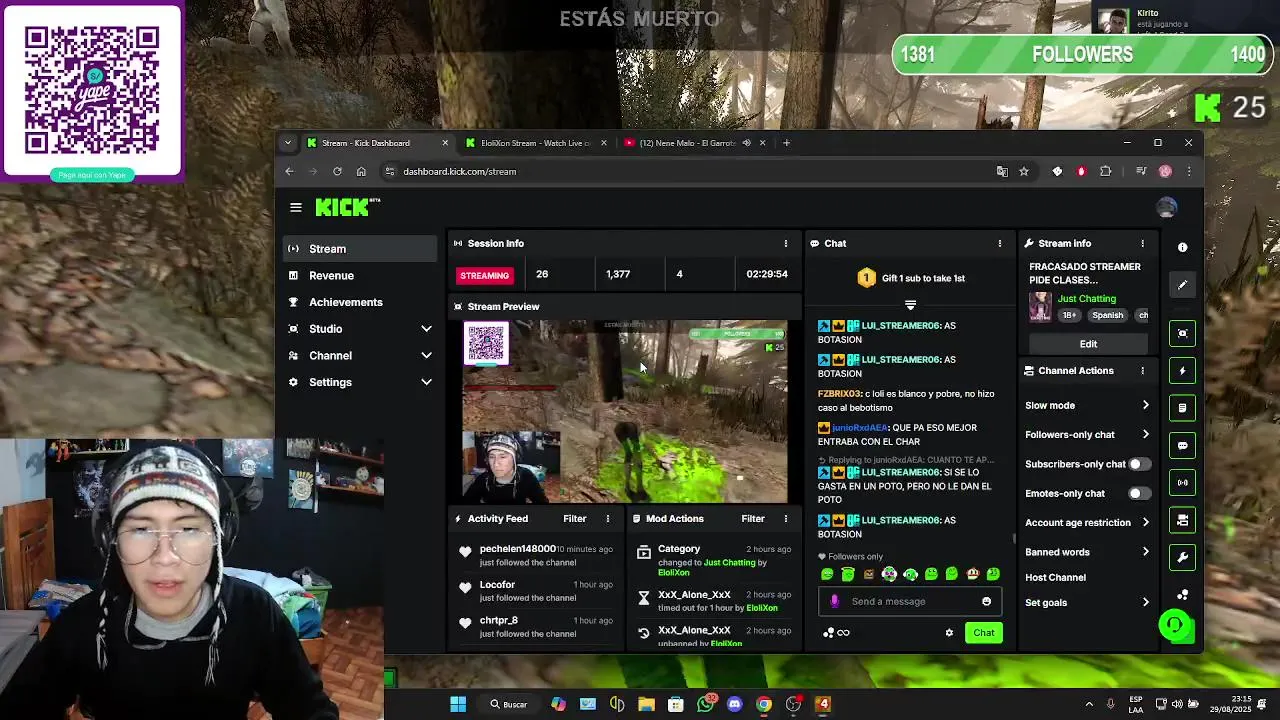The height and width of the screenshot is (720, 1280).
Task: Toggle Emotes-only chat switch
Action: point(1139,493)
